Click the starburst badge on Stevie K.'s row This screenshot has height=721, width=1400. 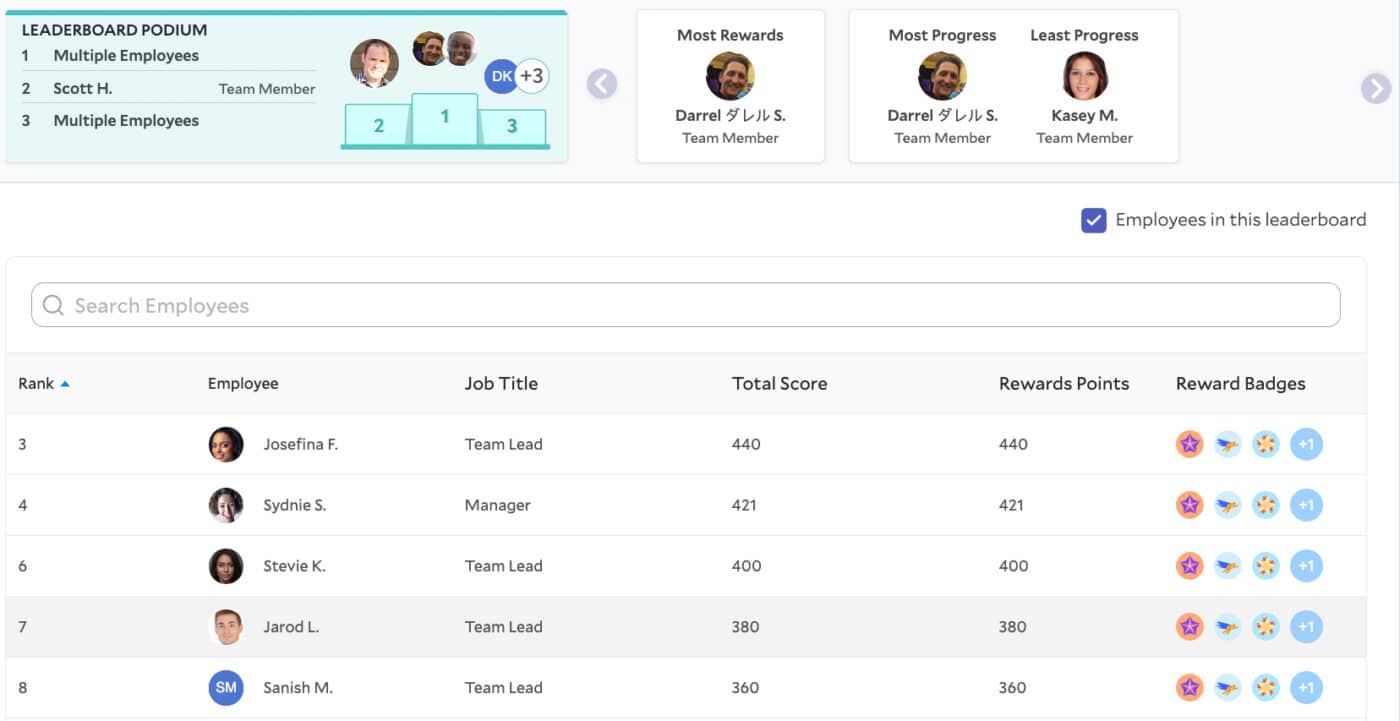pos(1266,565)
